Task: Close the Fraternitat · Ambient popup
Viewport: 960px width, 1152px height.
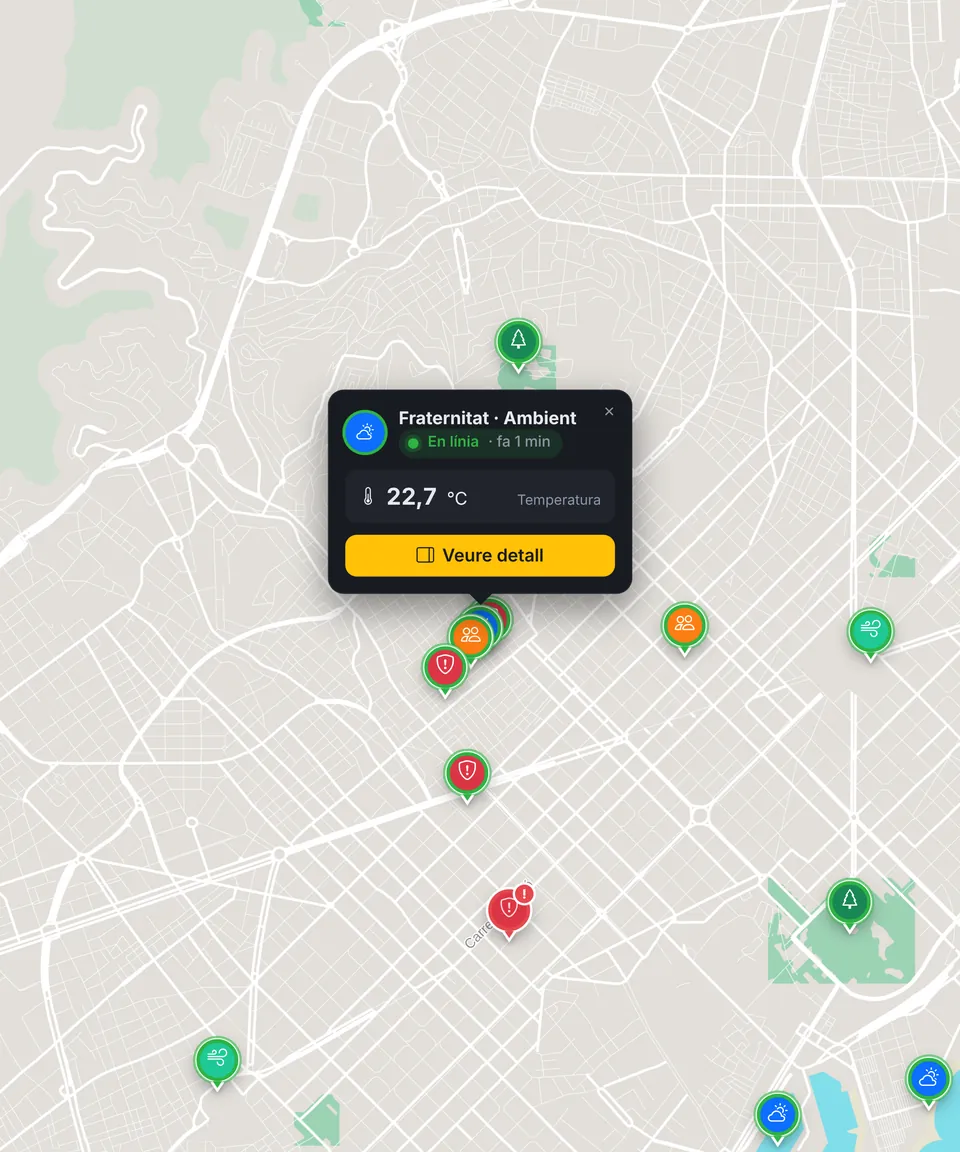Action: 609,411
